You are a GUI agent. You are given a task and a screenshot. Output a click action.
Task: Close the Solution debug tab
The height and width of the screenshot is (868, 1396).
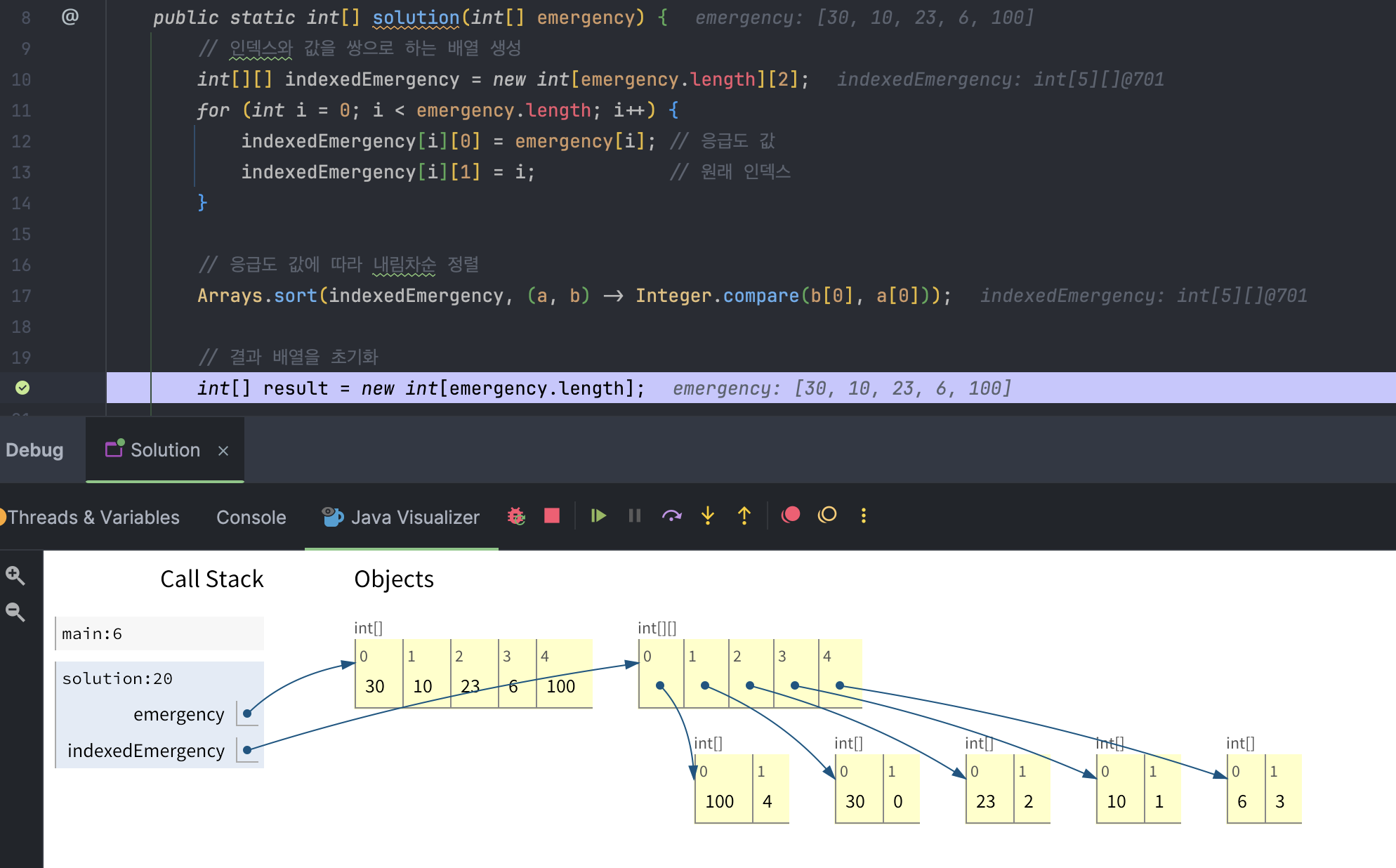223,451
